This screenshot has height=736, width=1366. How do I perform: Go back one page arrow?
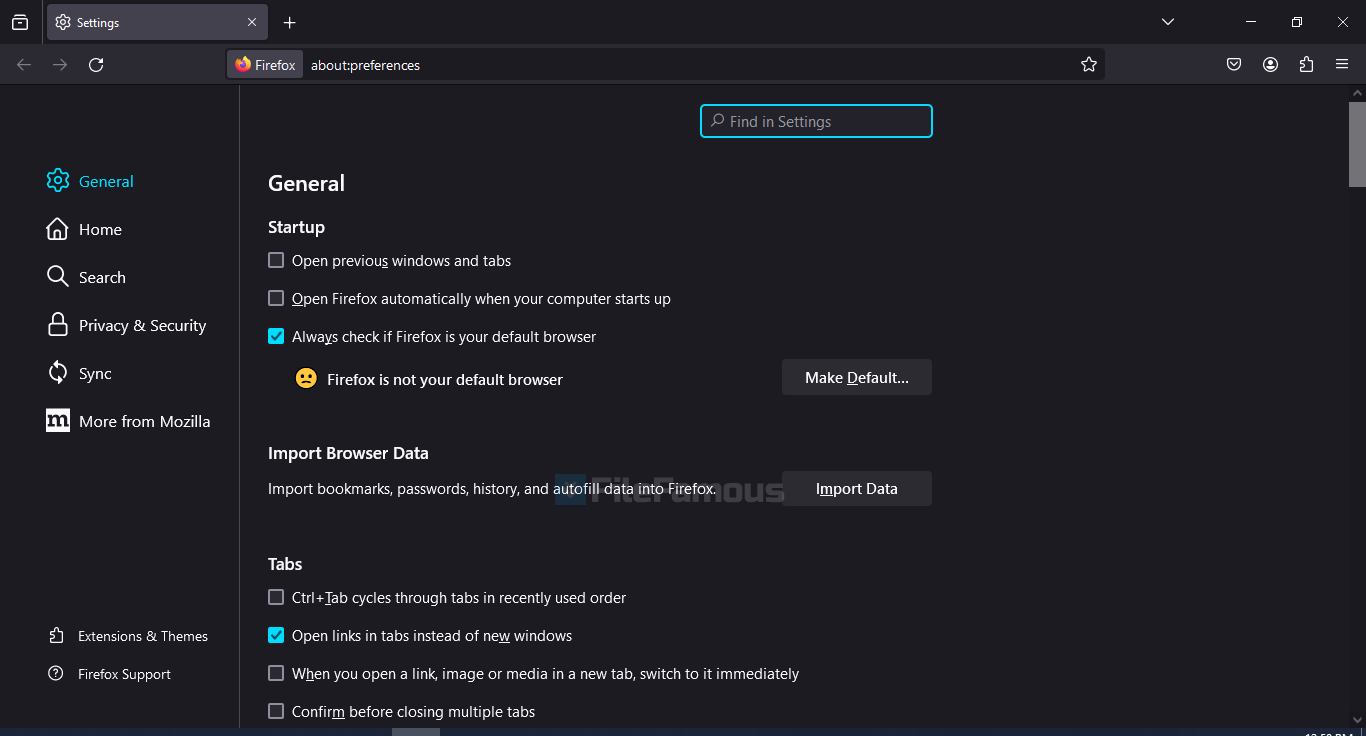(24, 65)
